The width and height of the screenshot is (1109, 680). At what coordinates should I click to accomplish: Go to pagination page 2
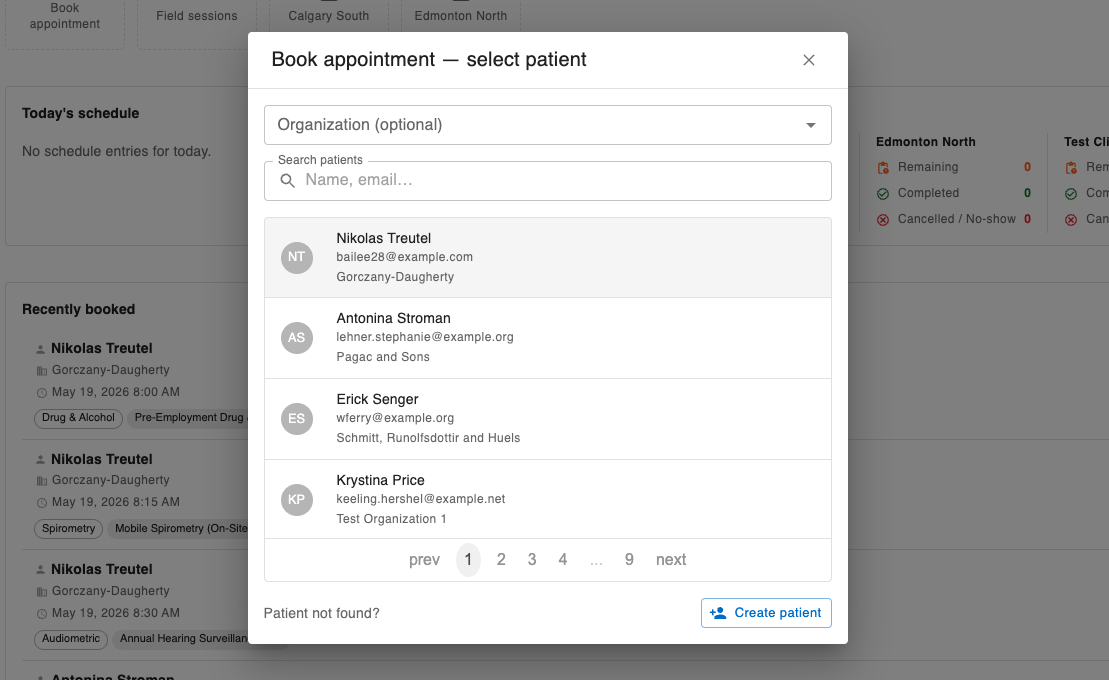pos(501,560)
